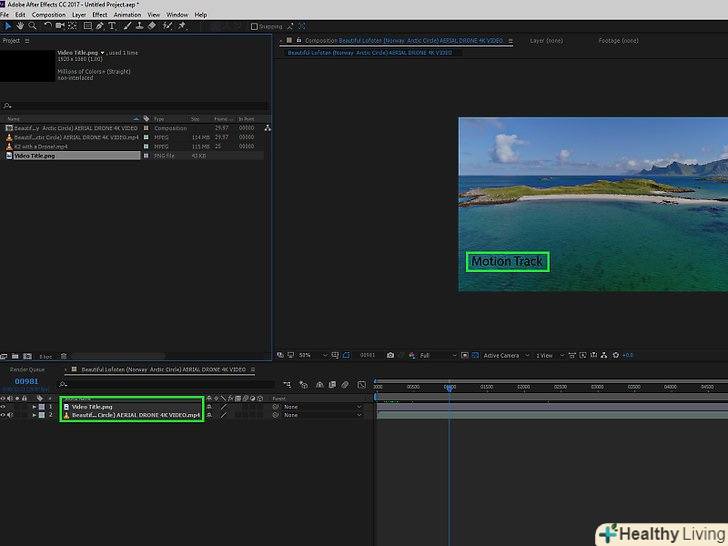Toggle visibility of the AERIAL DRONE video layer
Viewport: 728px width, 546px height.
3,415
